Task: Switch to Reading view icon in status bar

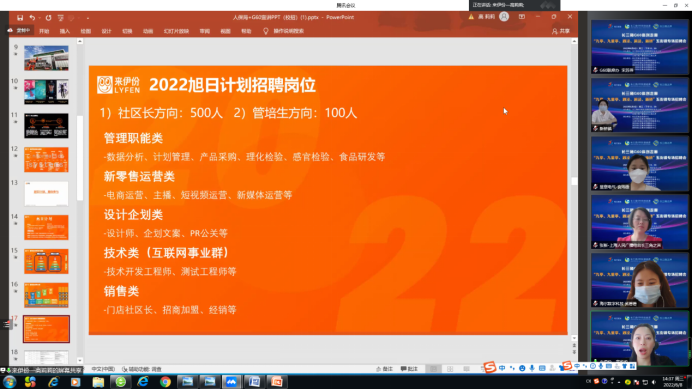Action: coord(466,369)
